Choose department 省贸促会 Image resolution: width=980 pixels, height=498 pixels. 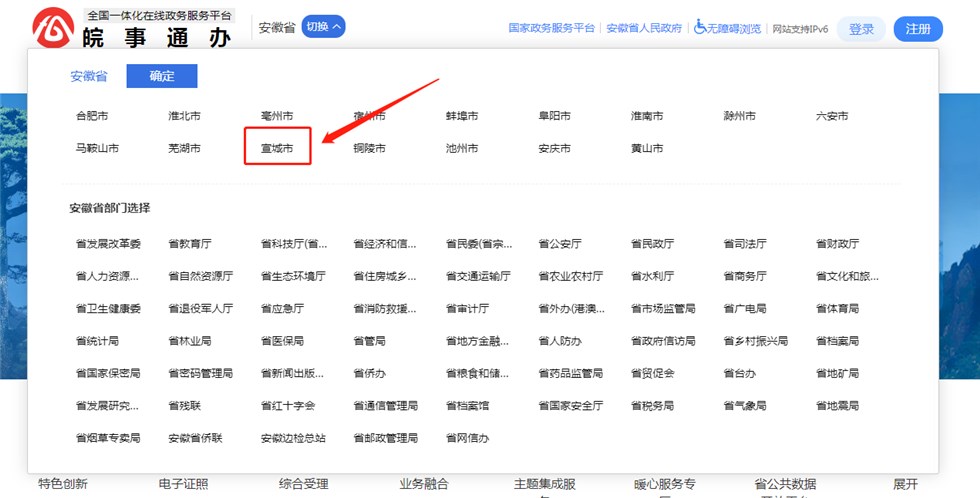(x=652, y=374)
